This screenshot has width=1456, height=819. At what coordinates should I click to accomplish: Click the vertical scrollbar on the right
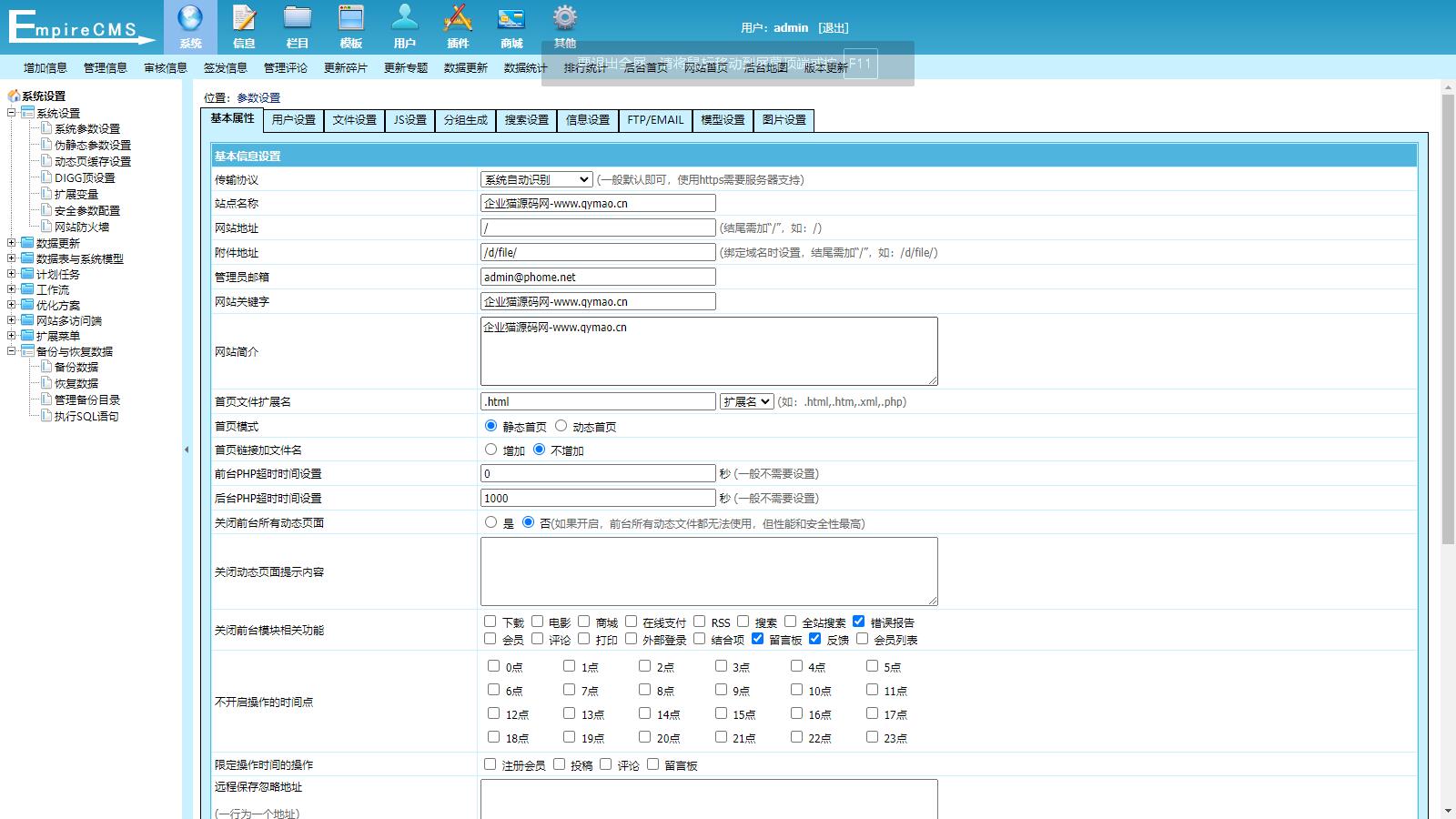tap(1448, 318)
